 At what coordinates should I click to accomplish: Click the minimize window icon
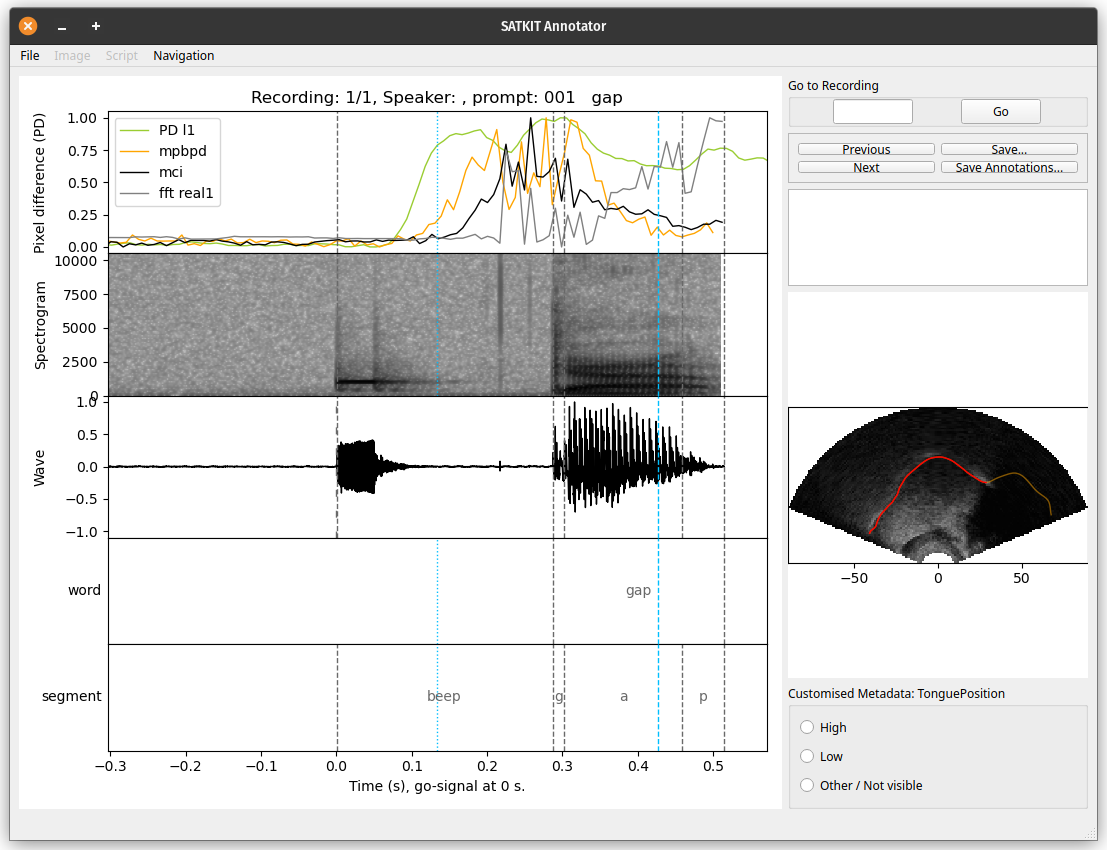coord(62,26)
